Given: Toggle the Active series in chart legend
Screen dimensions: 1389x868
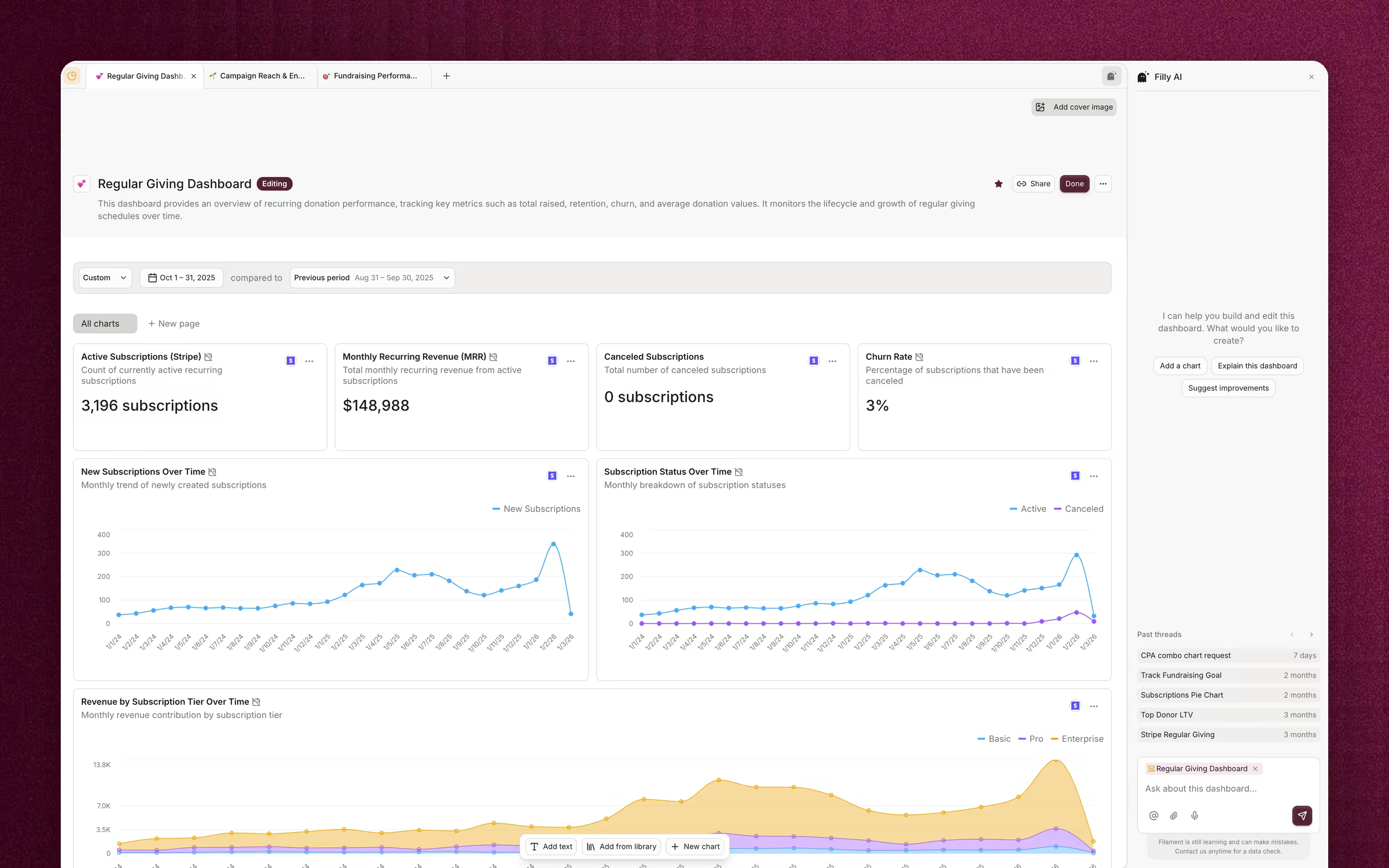Looking at the screenshot, I should click(x=1028, y=509).
